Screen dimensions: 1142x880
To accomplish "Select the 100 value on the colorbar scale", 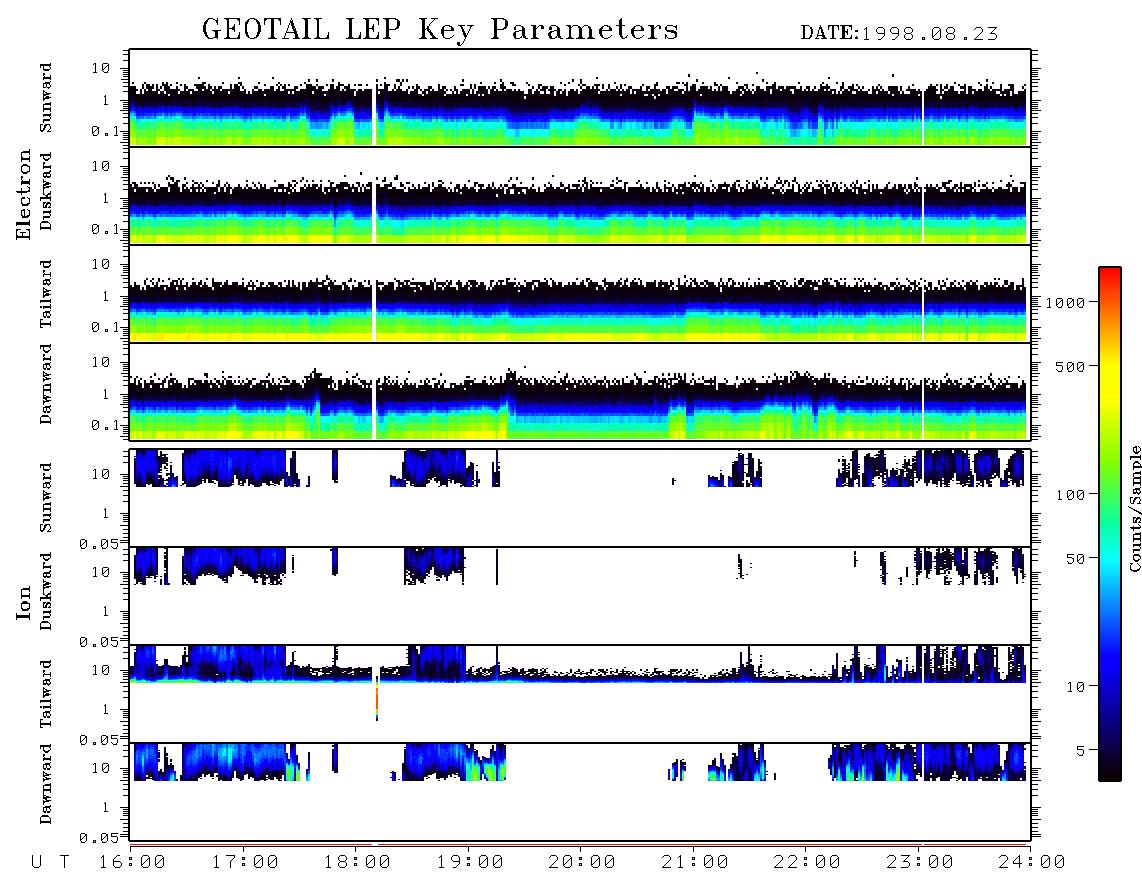I will [1071, 495].
